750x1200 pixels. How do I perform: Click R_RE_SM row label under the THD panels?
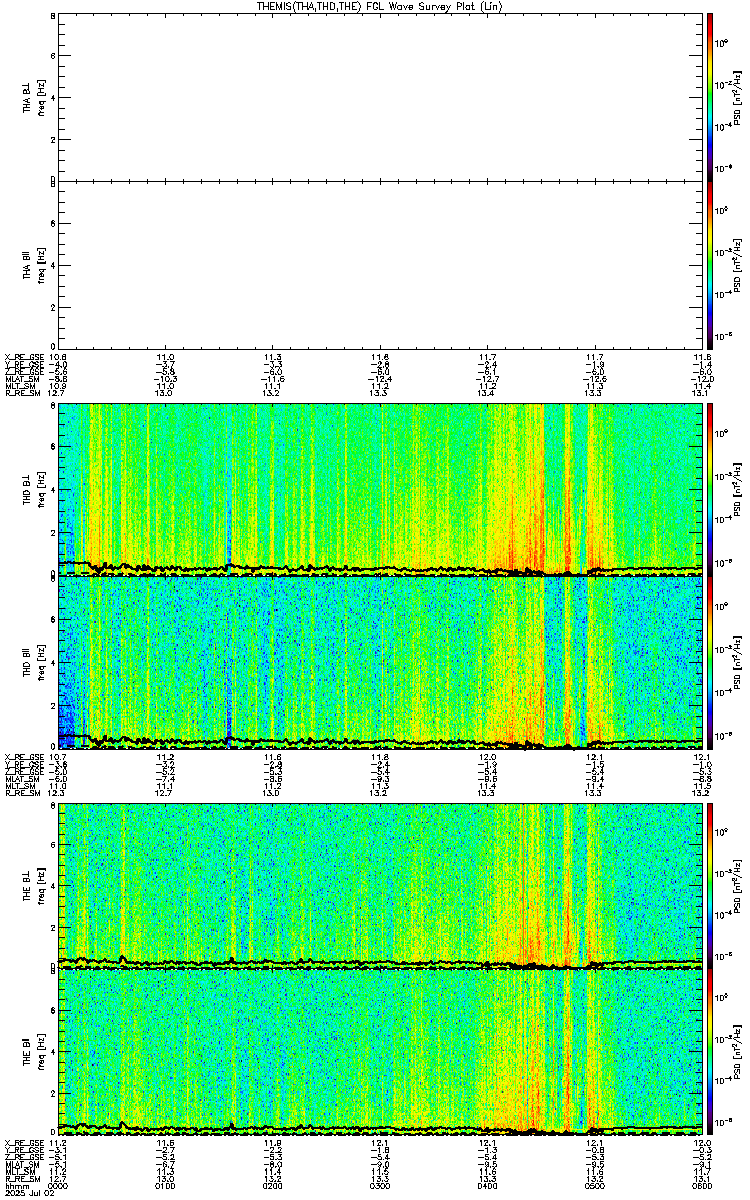22,793
